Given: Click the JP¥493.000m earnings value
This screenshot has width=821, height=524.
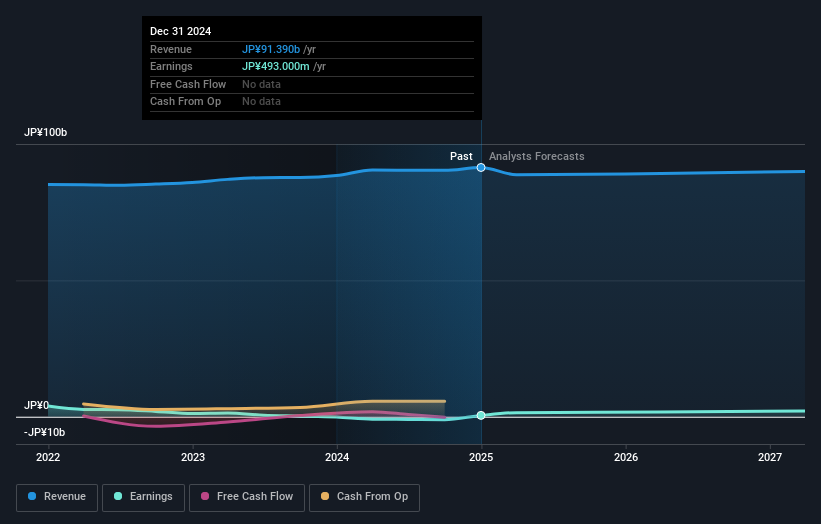Looking at the screenshot, I should pyautogui.click(x=275, y=66).
